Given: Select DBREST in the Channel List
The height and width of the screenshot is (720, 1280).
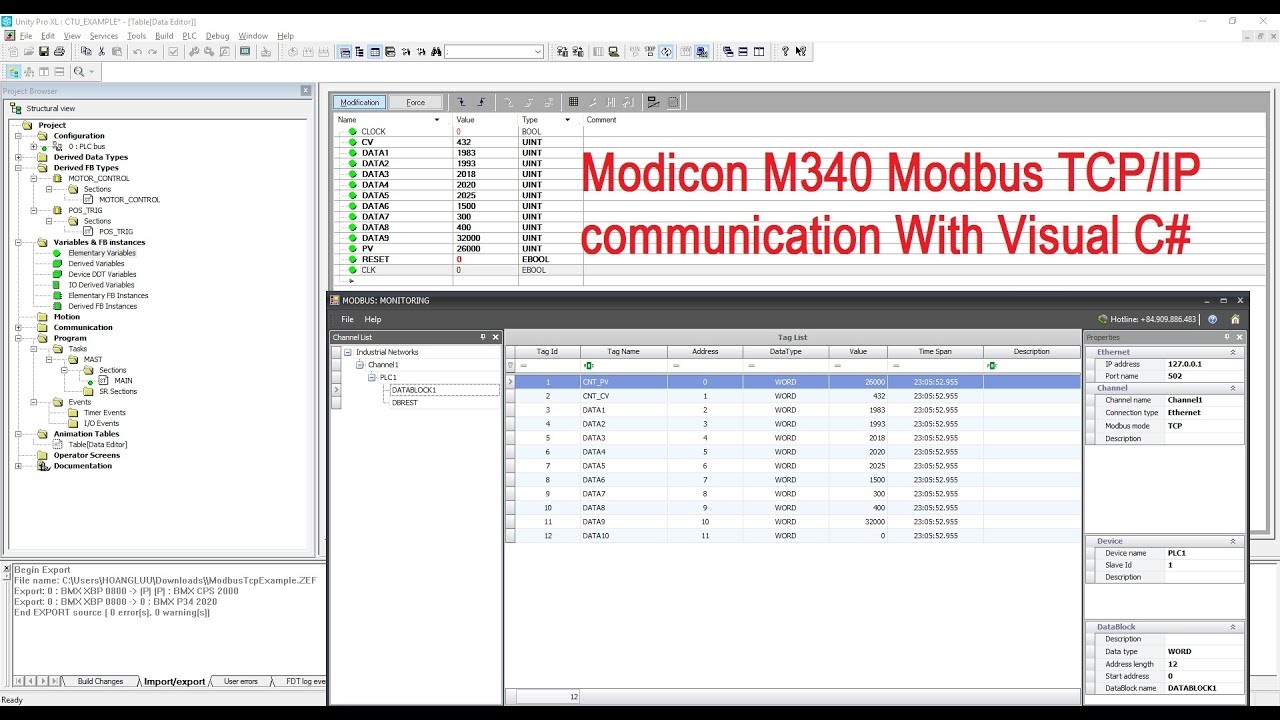Looking at the screenshot, I should tap(405, 402).
